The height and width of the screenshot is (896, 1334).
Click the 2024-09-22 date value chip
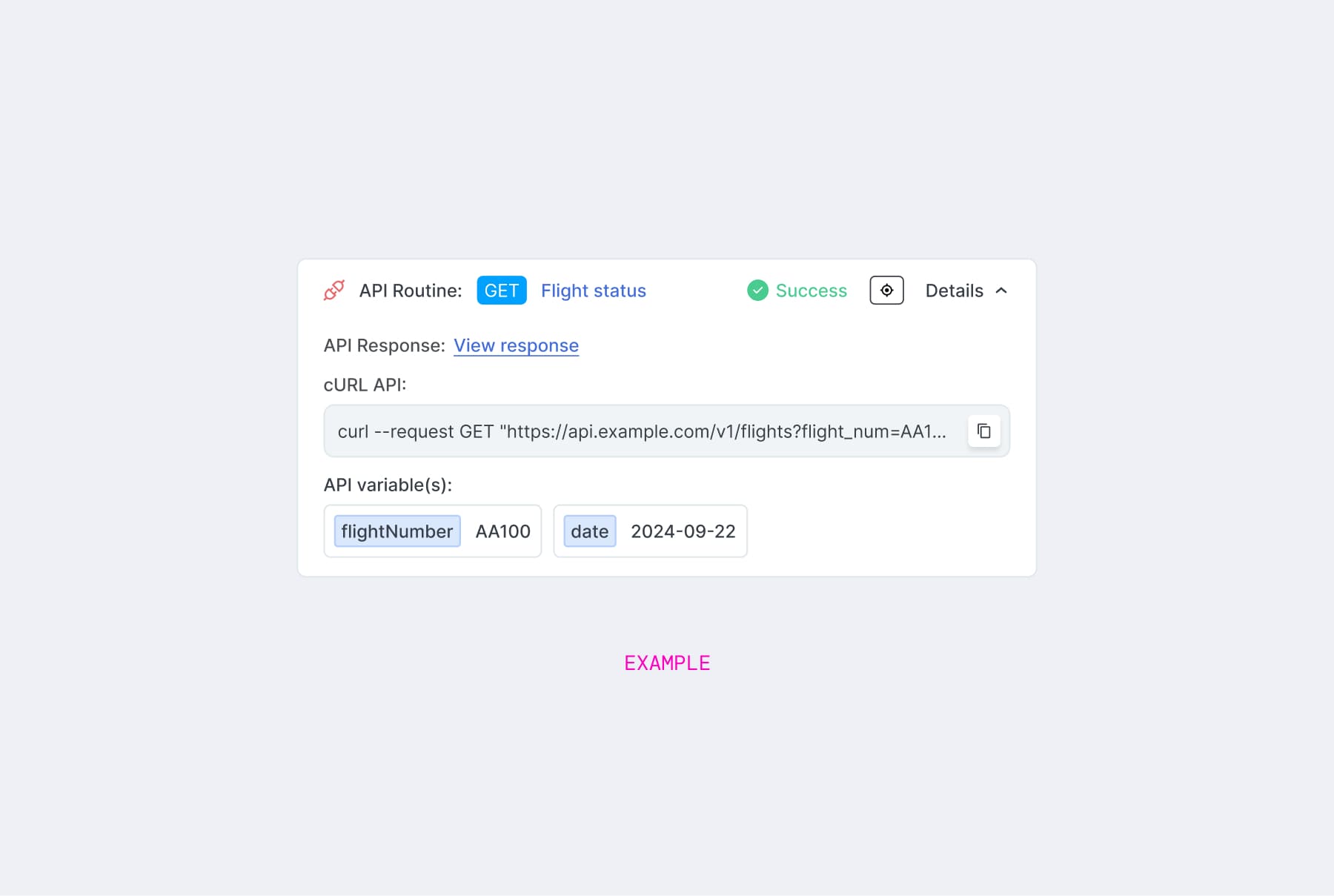[682, 531]
